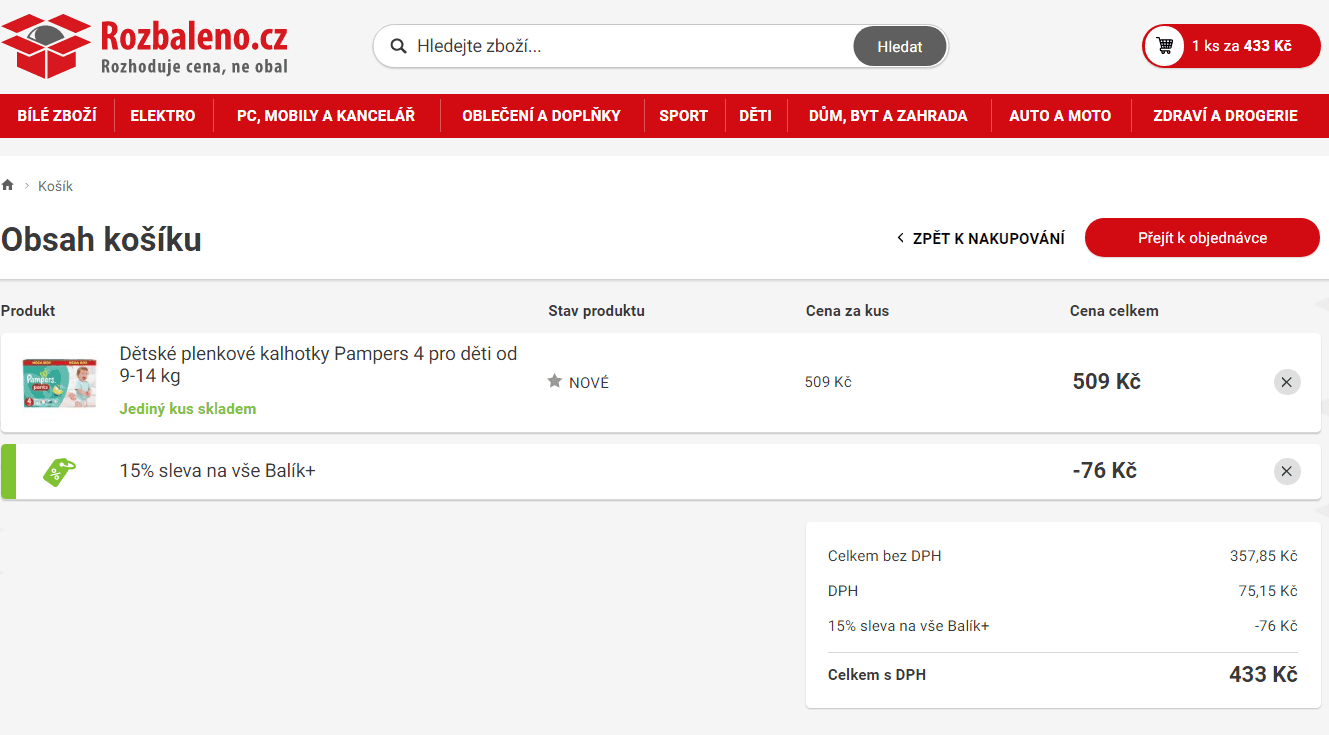Screen dimensions: 1329x735
Task: Open the AUTO A MOTO category
Action: [x=1060, y=115]
